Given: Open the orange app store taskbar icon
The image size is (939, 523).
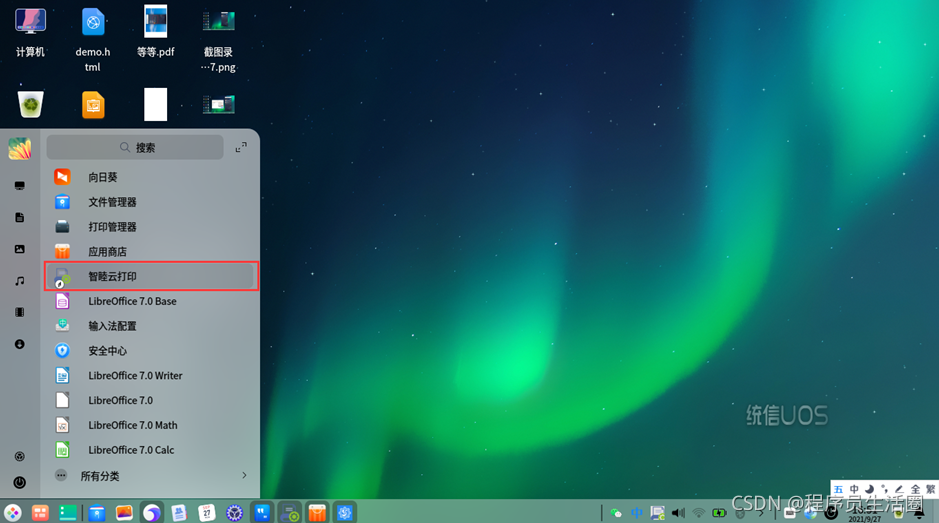Looking at the screenshot, I should point(317,513).
